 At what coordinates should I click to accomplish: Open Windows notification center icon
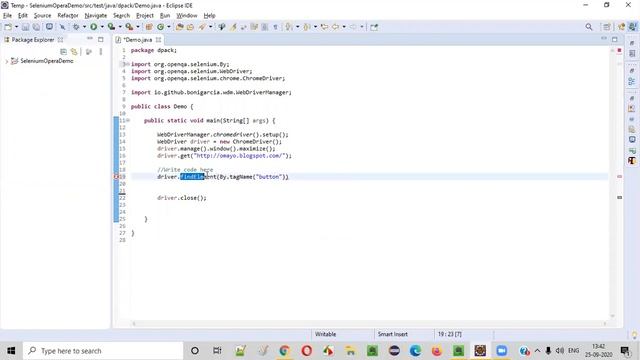click(x=624, y=351)
